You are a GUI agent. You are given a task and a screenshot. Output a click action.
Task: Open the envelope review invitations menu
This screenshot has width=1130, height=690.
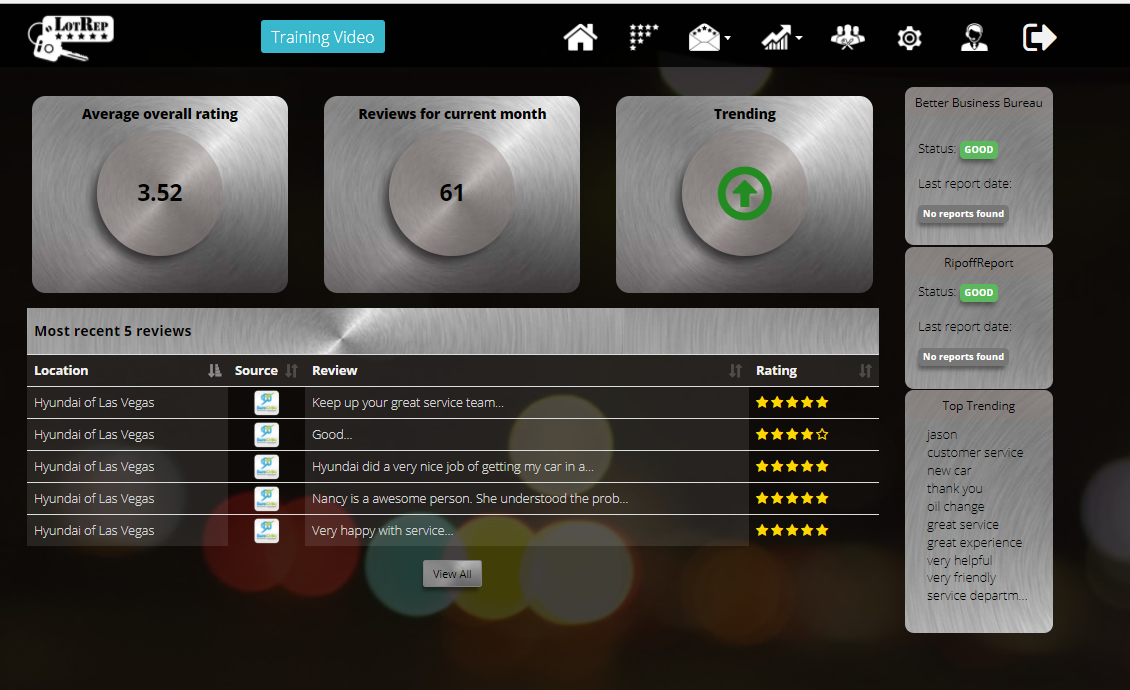(x=708, y=38)
